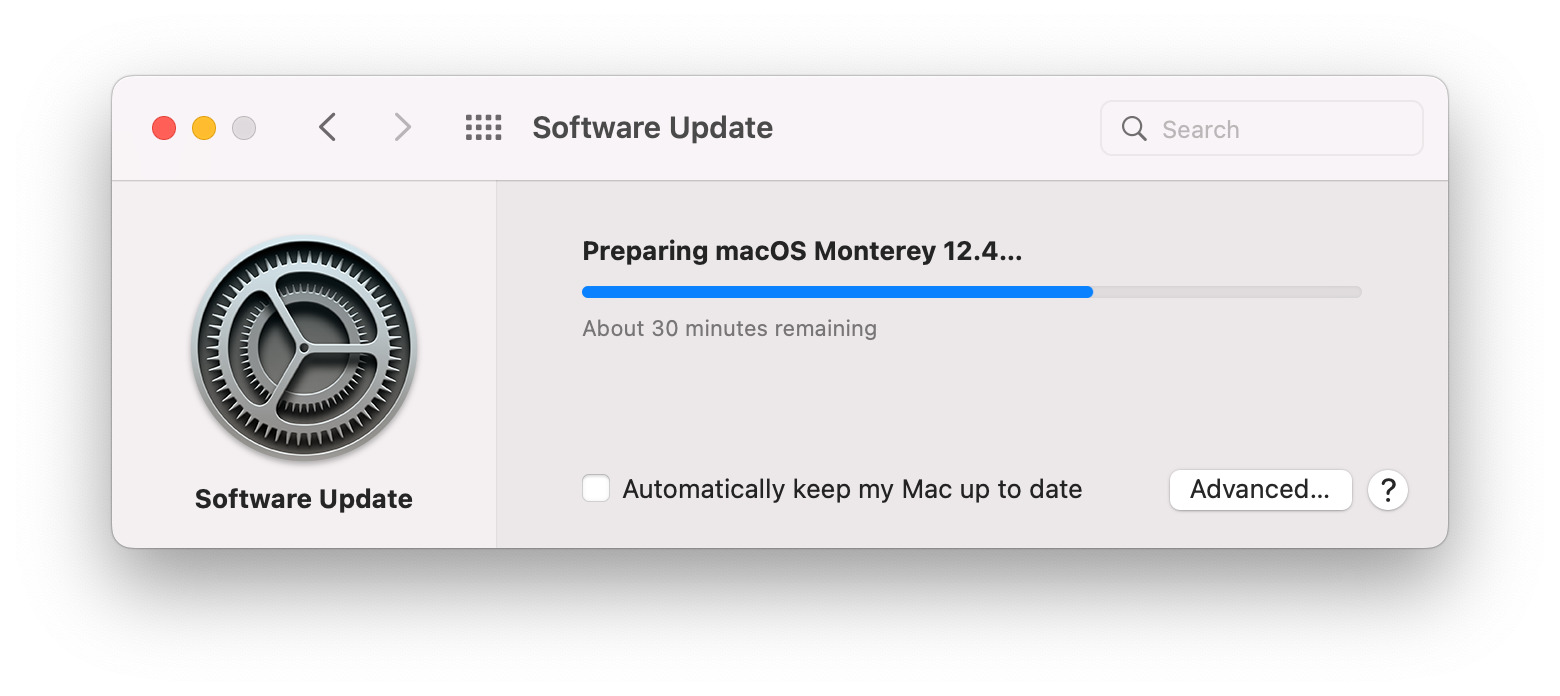Click the blue filled part of progress bar
Screen dimensions: 1560x696
pyautogui.click(x=836, y=292)
